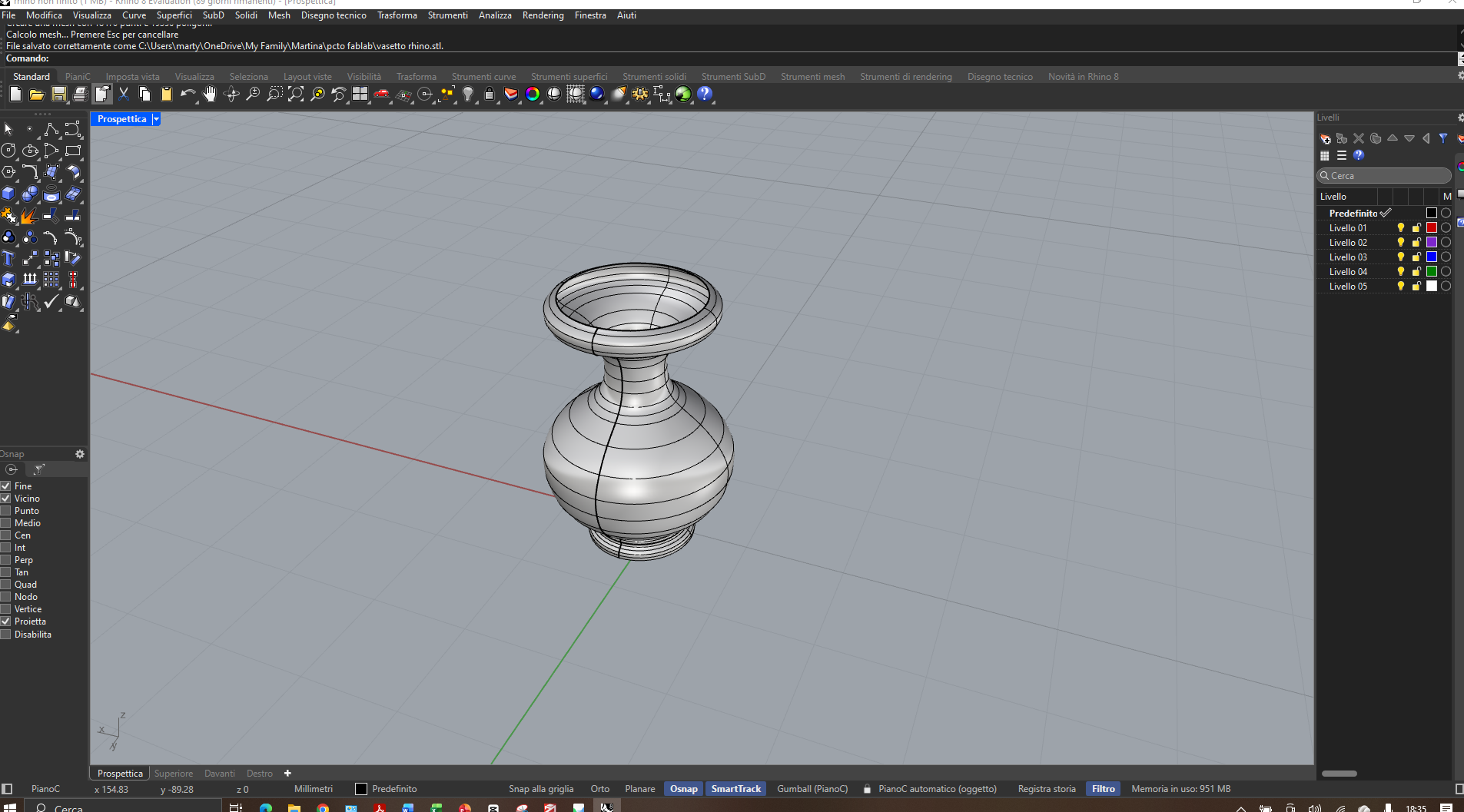Tick the Disabilita osnap checkbox
This screenshot has width=1464, height=812.
point(6,635)
